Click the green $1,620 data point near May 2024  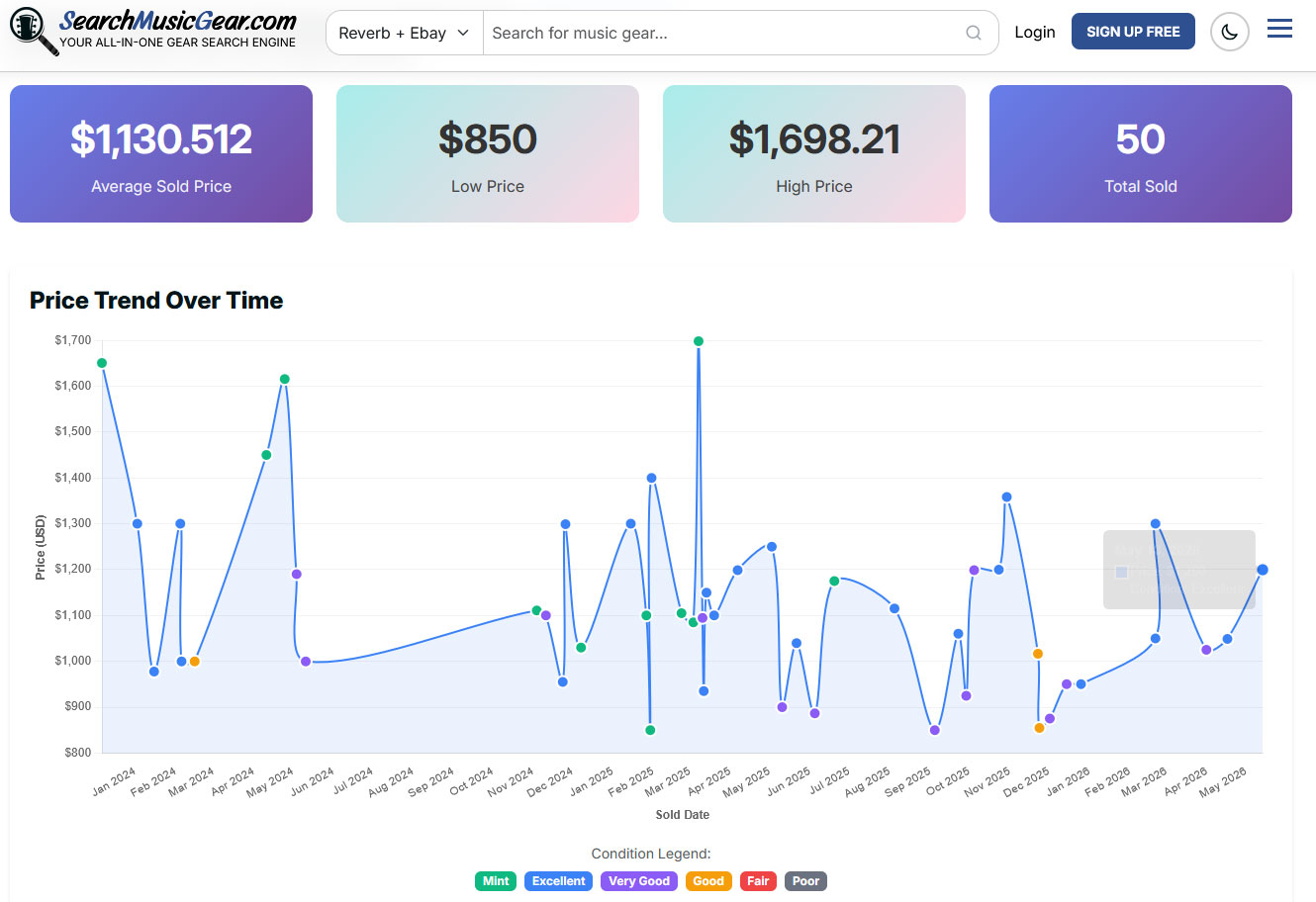tap(285, 379)
